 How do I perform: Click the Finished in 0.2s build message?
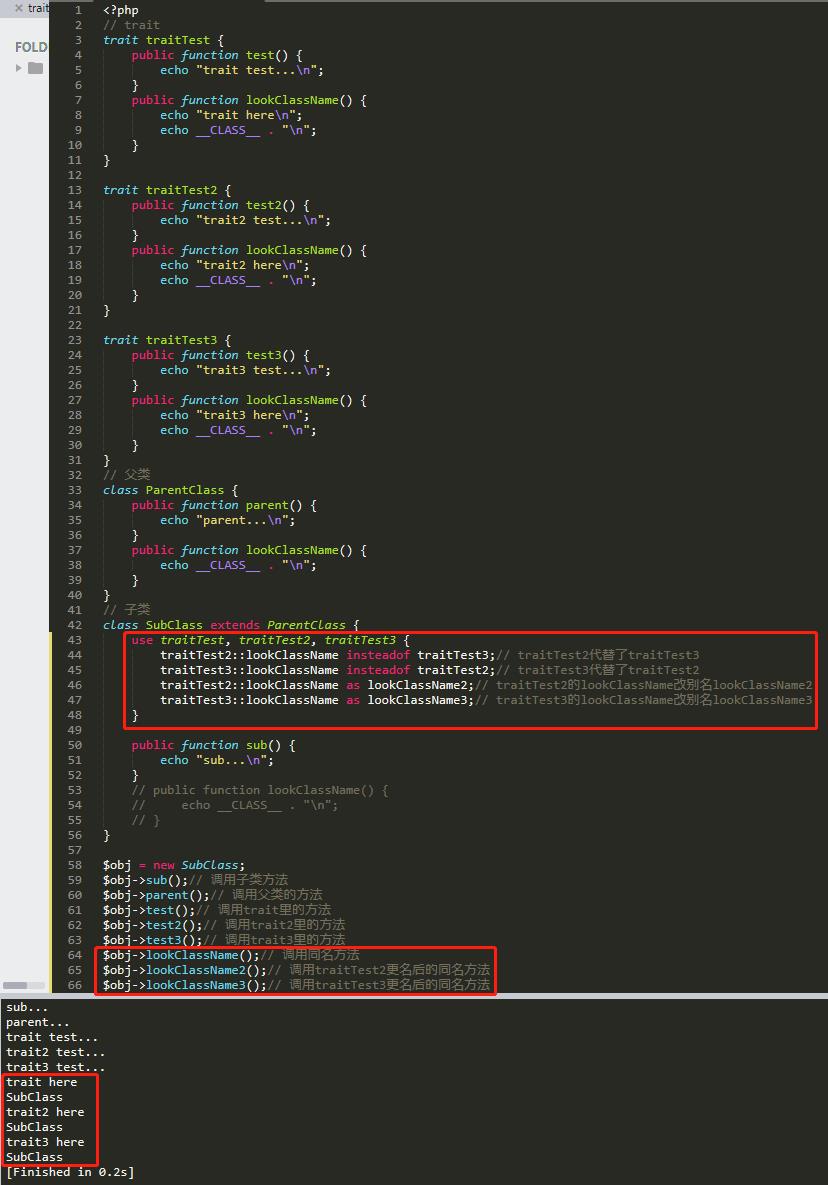(70, 1172)
